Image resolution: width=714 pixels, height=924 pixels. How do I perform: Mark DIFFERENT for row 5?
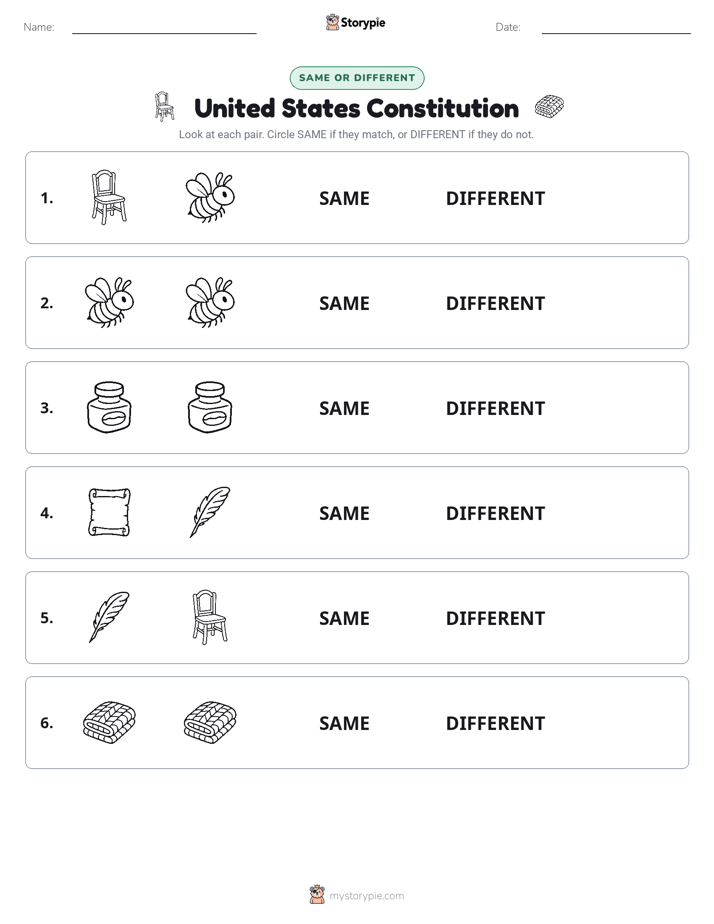pyautogui.click(x=495, y=618)
